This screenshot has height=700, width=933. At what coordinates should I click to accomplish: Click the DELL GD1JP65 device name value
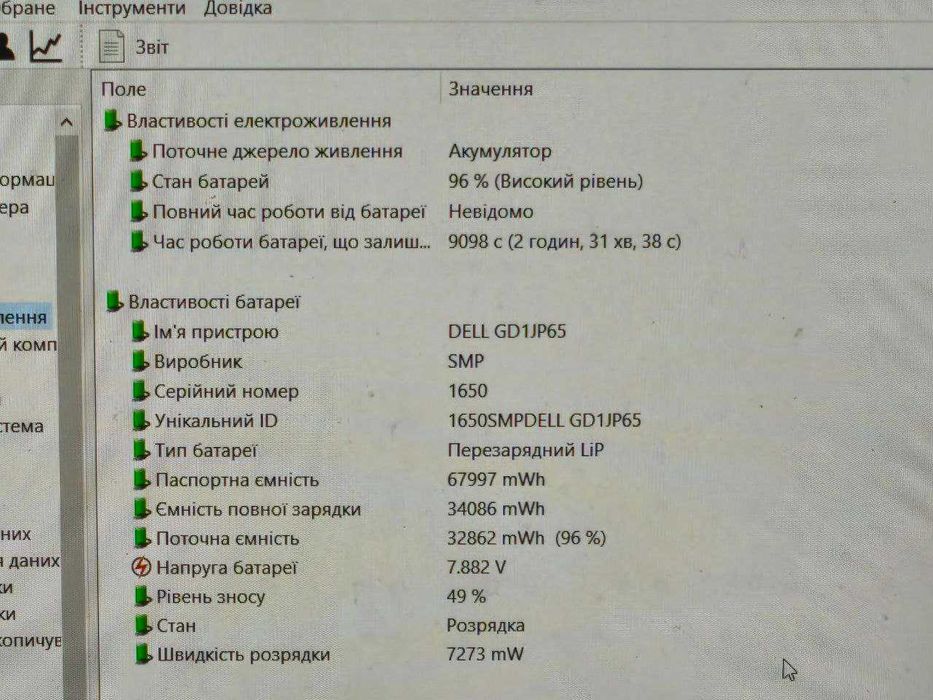(x=507, y=332)
